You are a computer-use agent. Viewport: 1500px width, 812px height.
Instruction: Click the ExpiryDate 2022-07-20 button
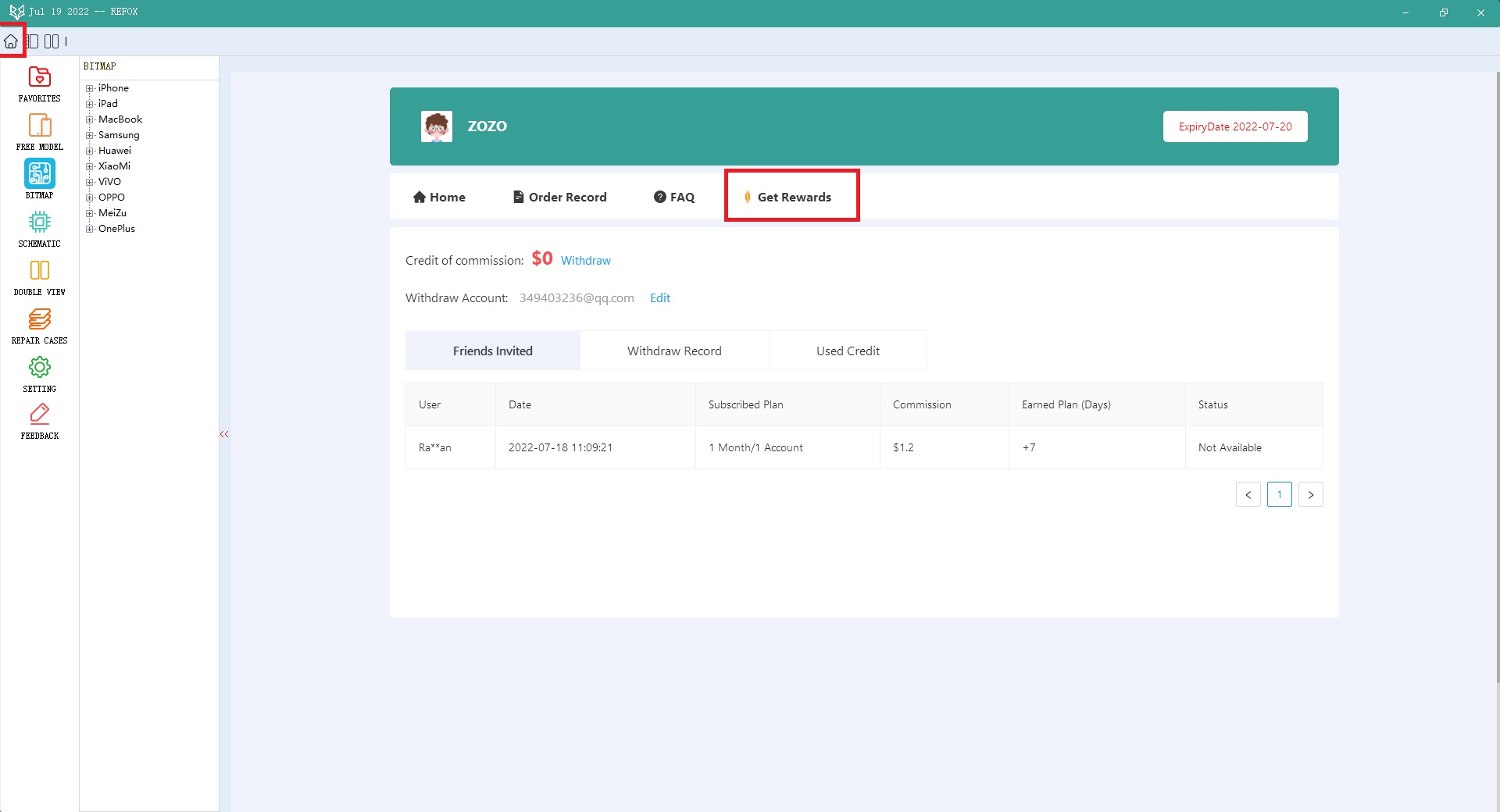click(x=1235, y=126)
